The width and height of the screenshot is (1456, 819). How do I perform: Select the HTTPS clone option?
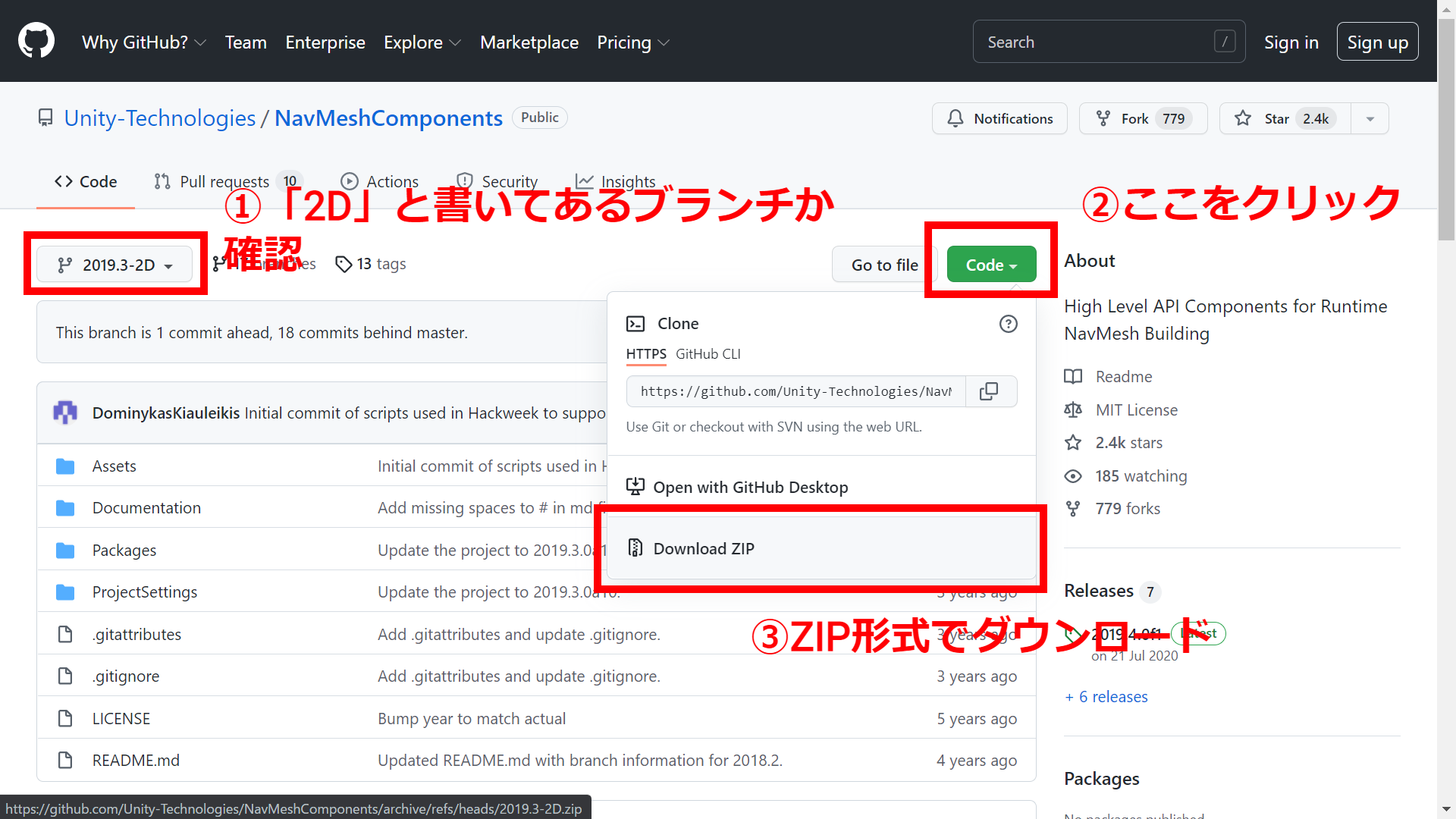click(645, 354)
